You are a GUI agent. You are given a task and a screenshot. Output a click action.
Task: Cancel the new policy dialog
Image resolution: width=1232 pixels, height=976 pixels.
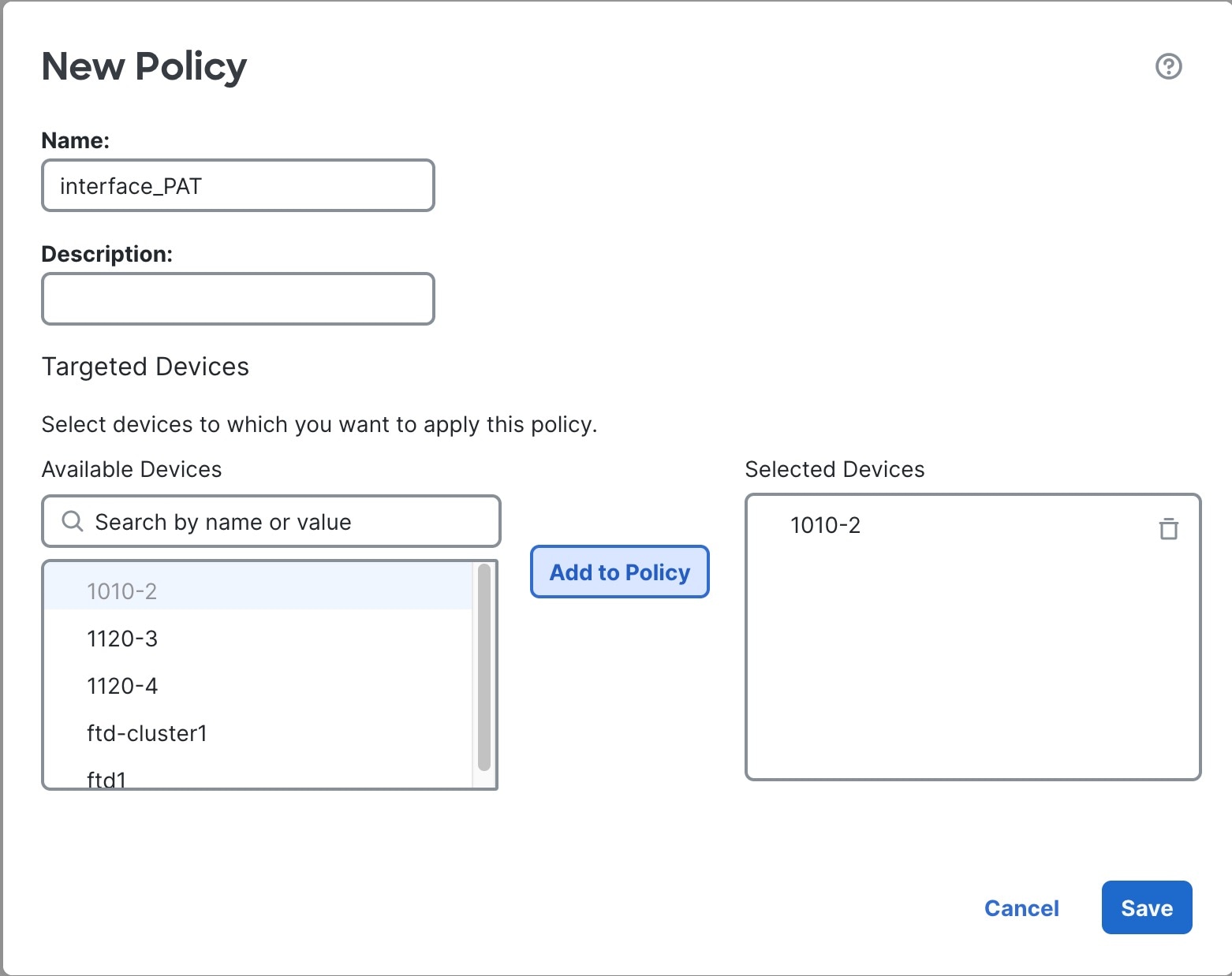click(x=1021, y=908)
